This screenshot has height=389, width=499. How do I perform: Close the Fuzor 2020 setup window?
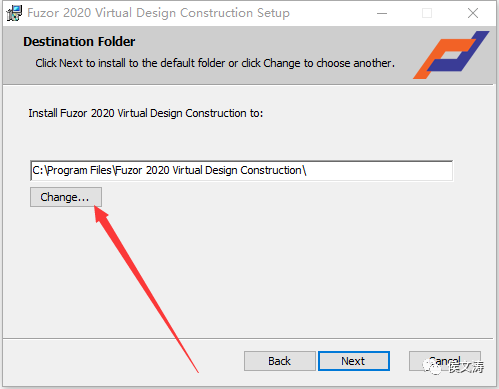coord(473,13)
